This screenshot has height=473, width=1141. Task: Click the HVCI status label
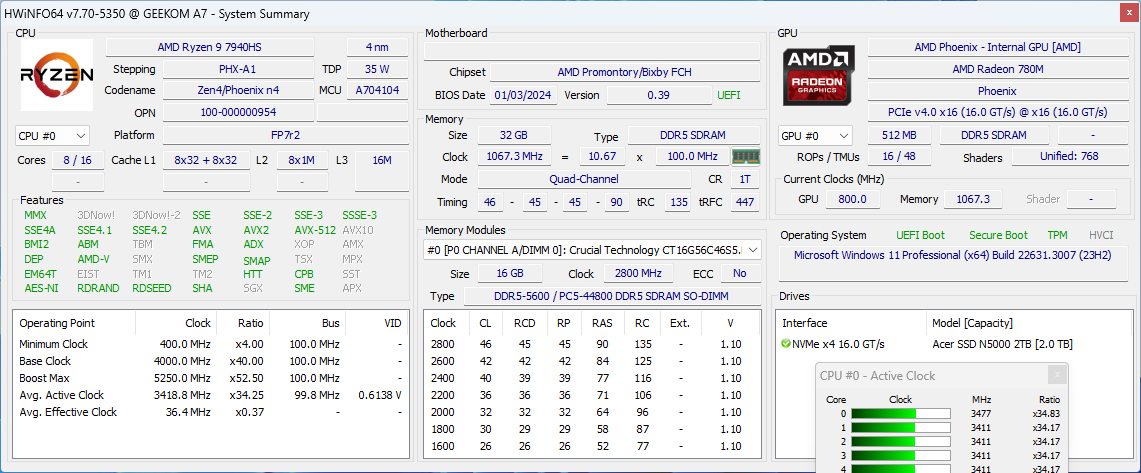coord(1101,235)
